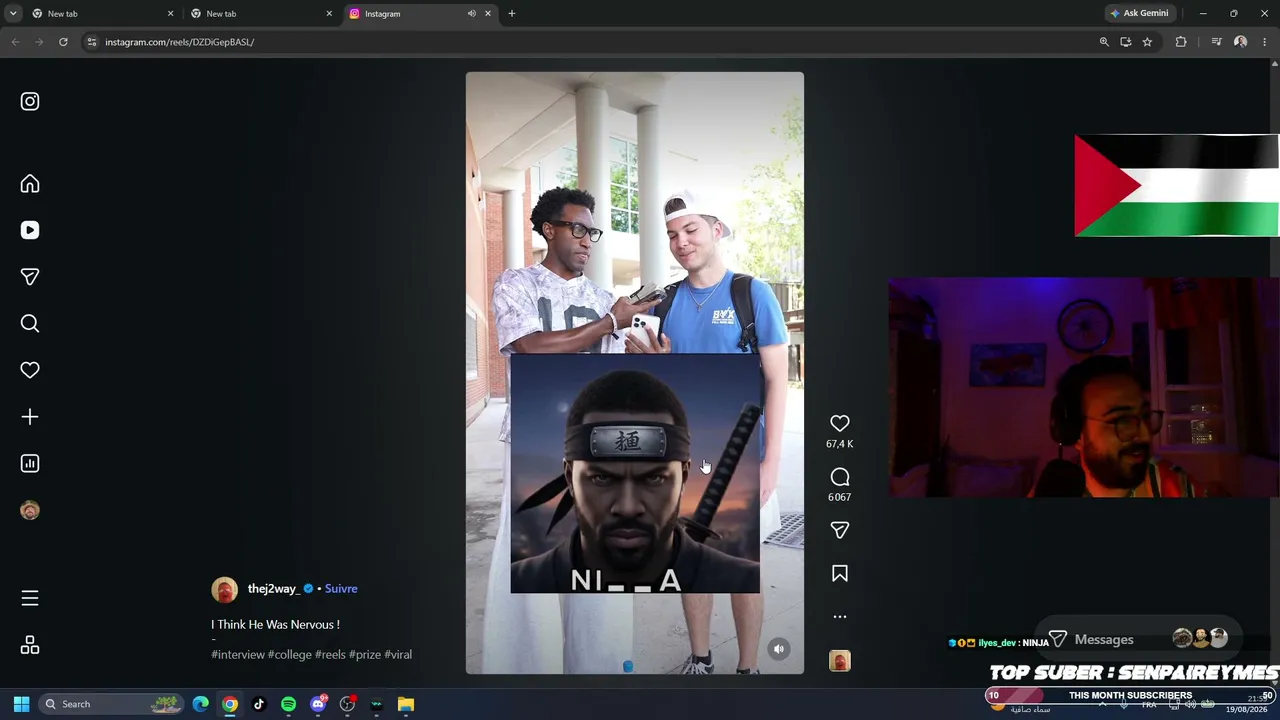
Task: Open the Extensions puzzle menu
Action: tap(1181, 42)
